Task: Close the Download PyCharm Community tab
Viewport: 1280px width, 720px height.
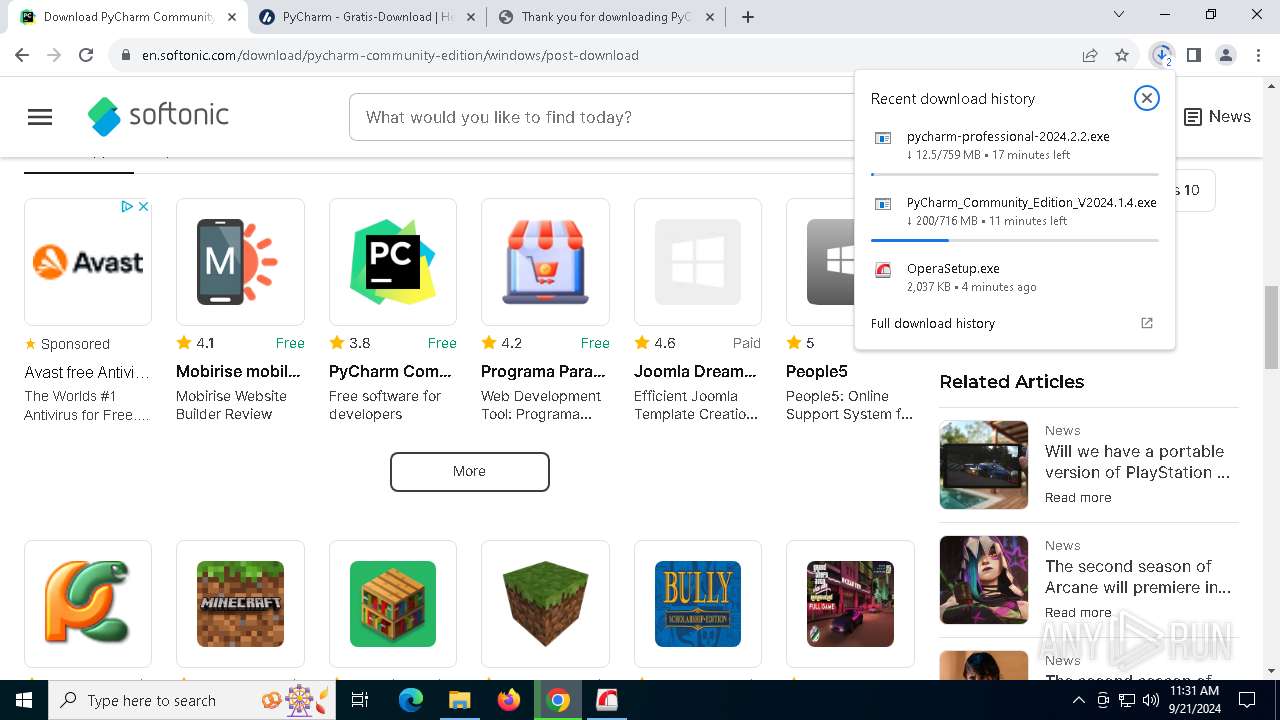Action: click(232, 17)
